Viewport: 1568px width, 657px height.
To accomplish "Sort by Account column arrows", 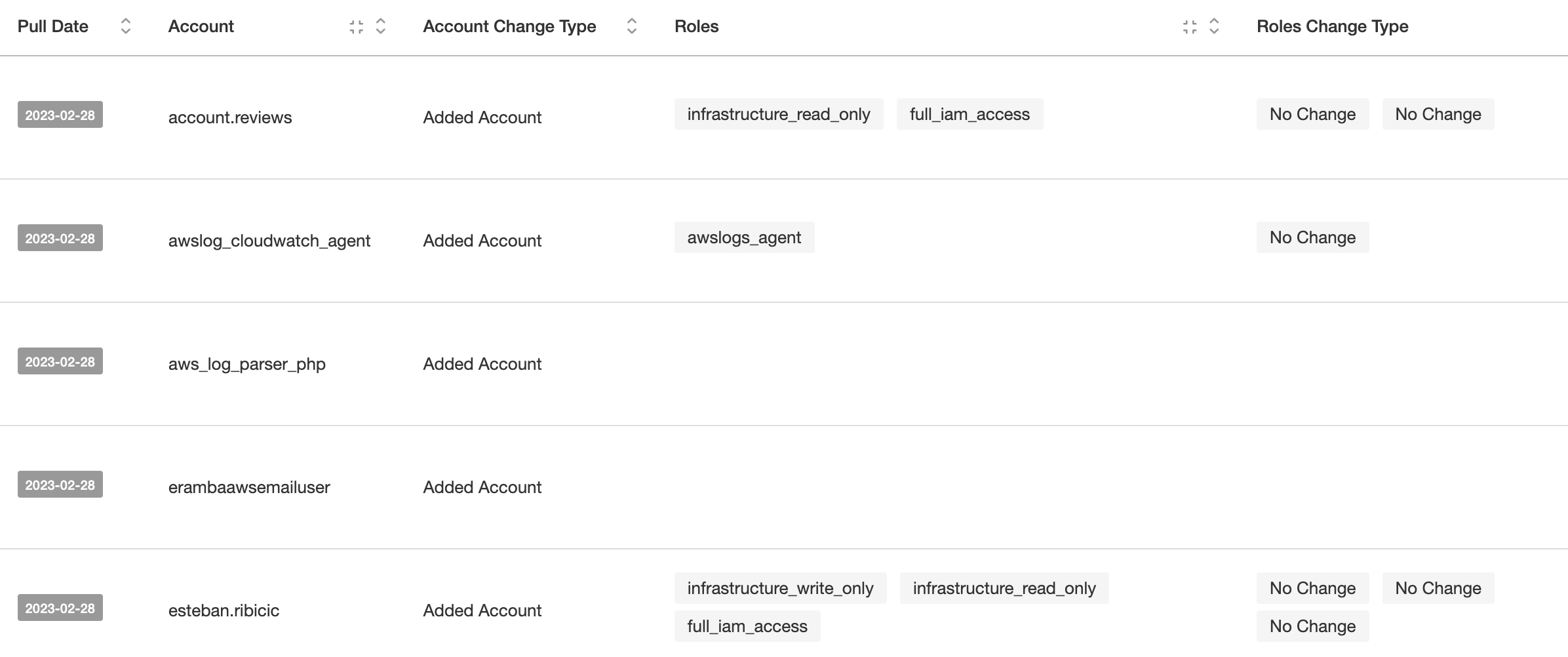I will (380, 26).
